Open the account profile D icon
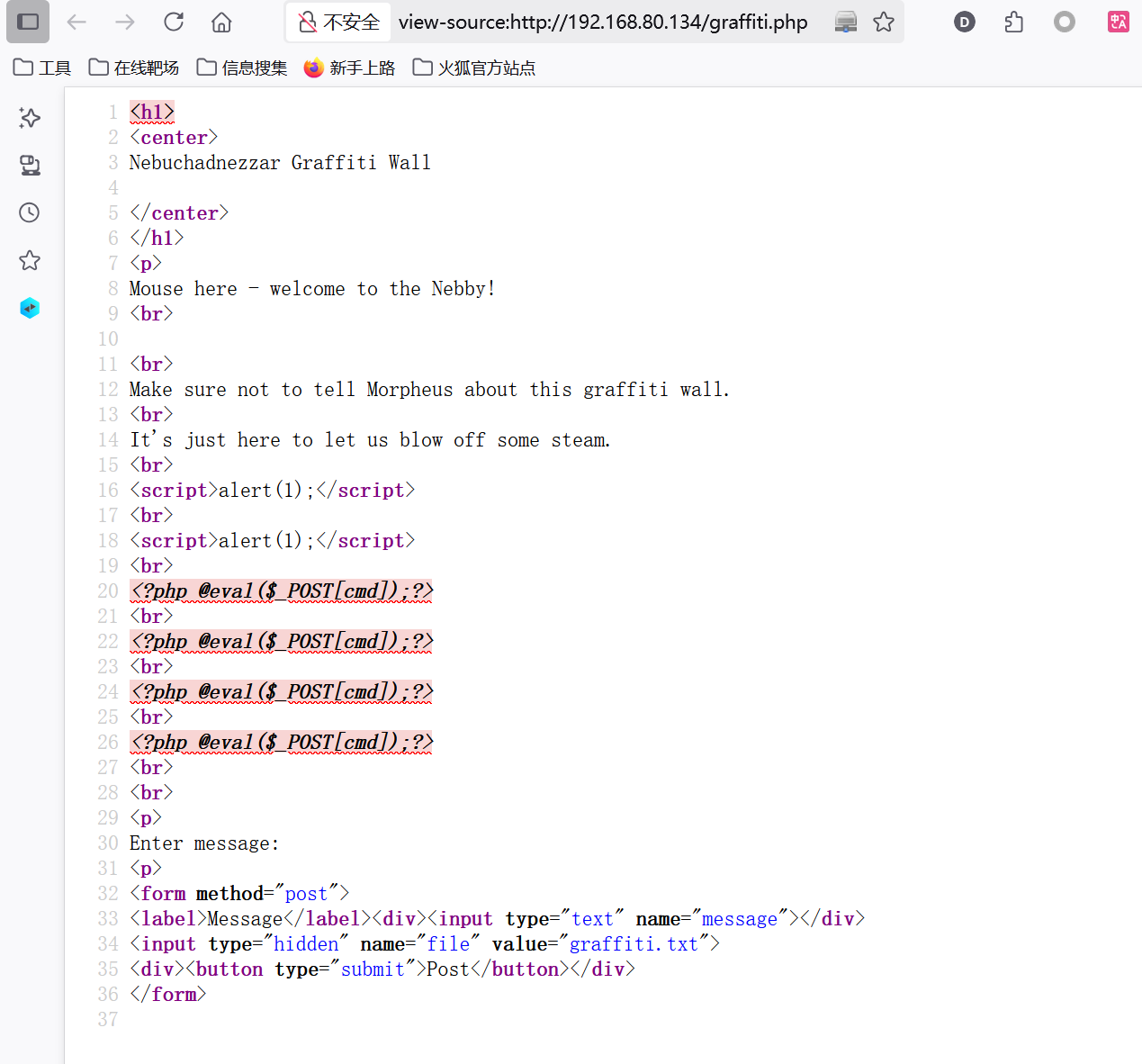The height and width of the screenshot is (1064, 1142). click(x=965, y=22)
